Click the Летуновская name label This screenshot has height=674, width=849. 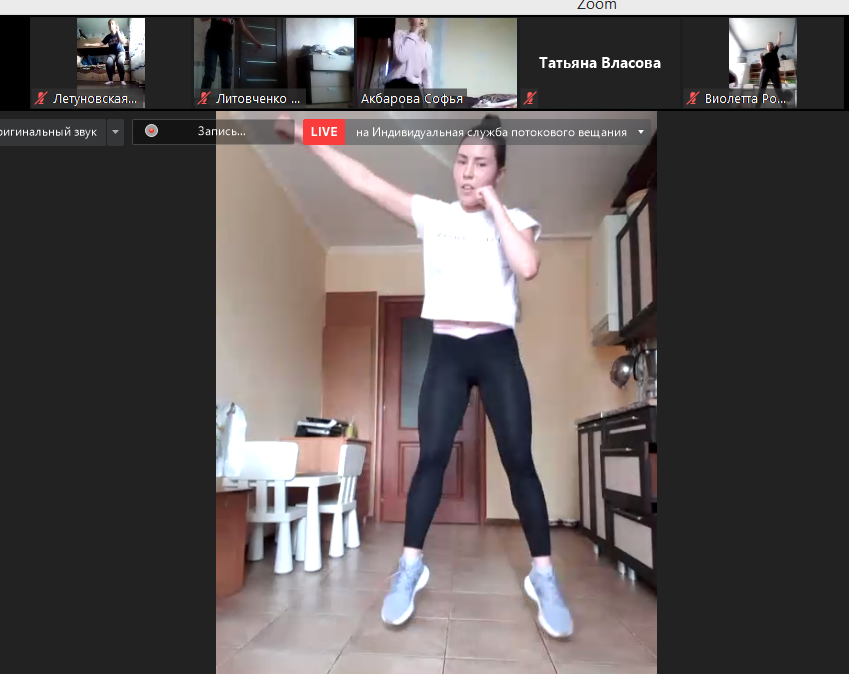point(95,99)
